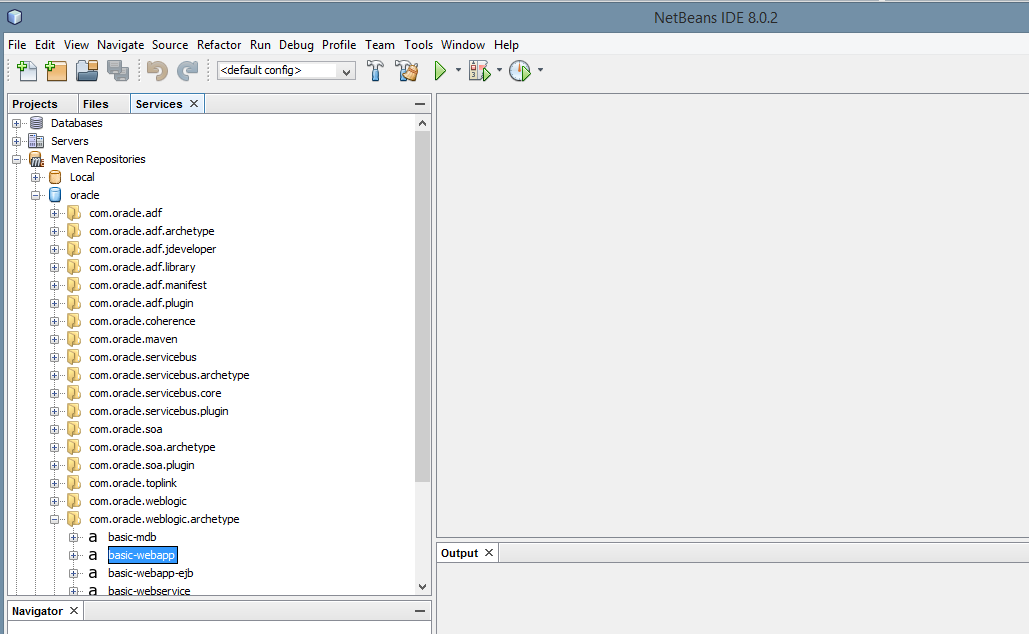Screen dimensions: 1029x634
Task: Click the Clean and Build broom icon
Action: pyautogui.click(x=406, y=71)
